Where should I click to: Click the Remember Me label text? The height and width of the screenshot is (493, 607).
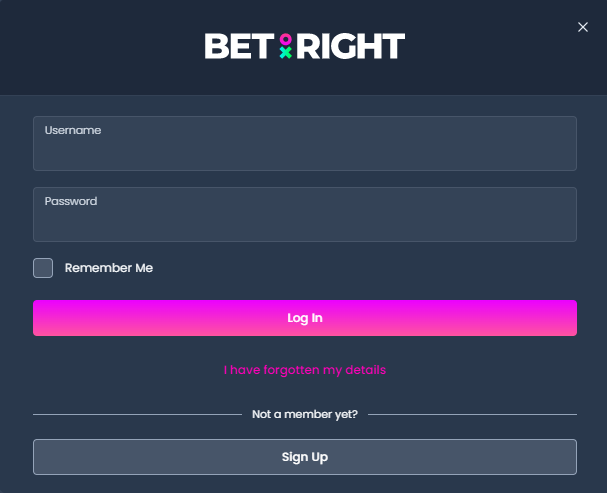pos(109,268)
